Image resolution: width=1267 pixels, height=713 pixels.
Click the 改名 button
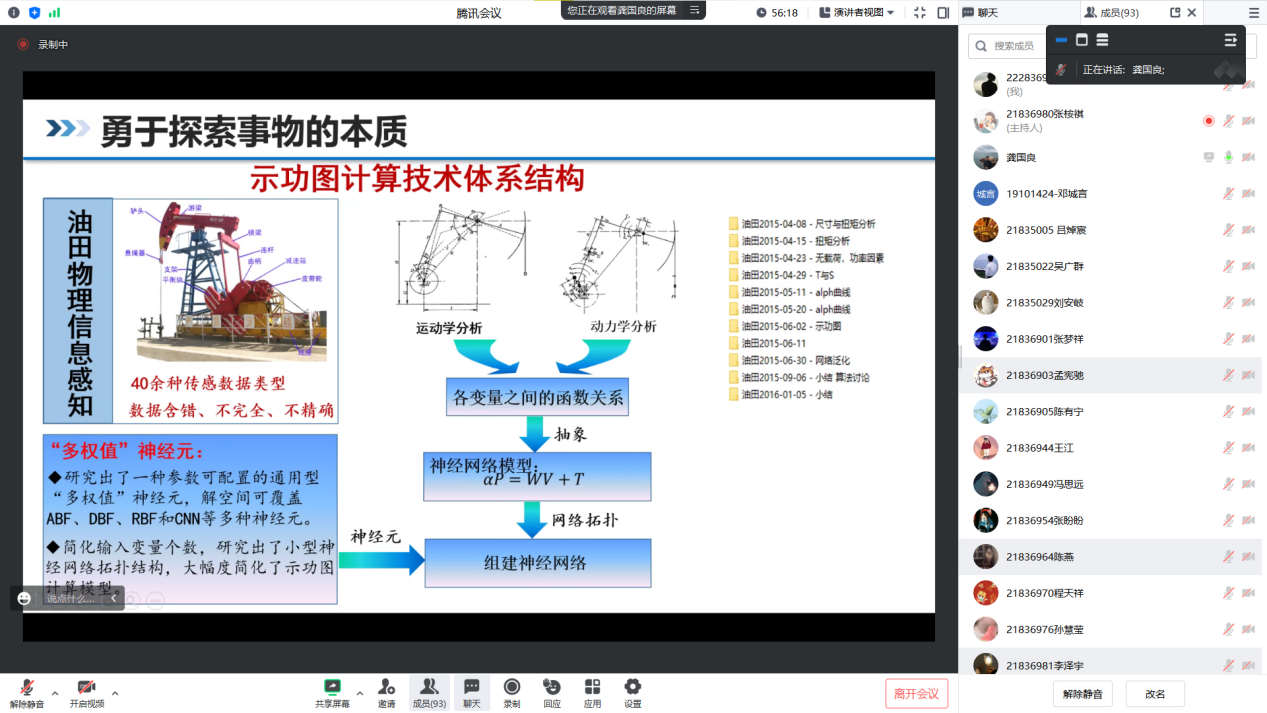(x=1155, y=693)
